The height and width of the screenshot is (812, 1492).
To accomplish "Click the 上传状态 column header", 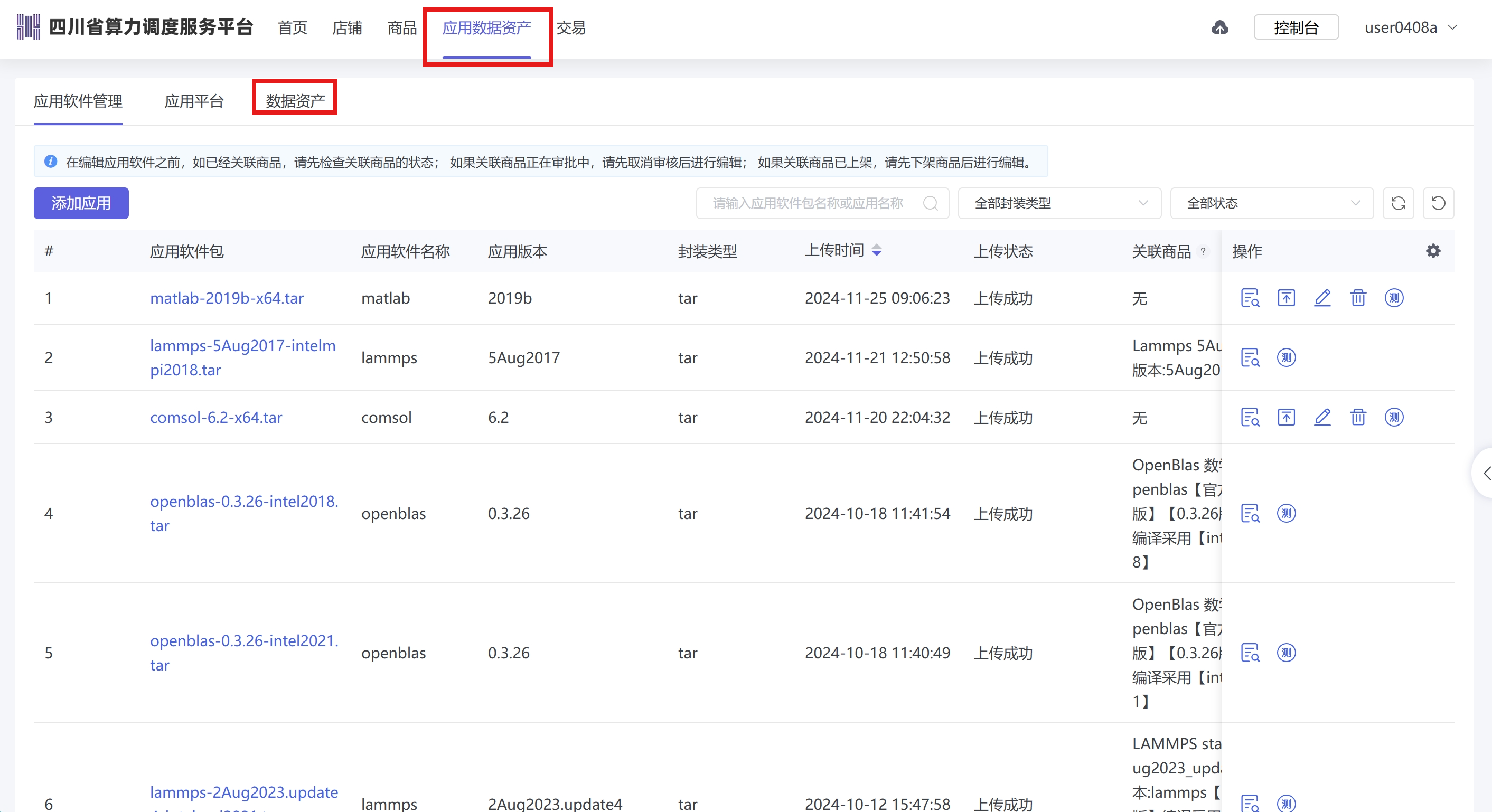I will [1003, 251].
